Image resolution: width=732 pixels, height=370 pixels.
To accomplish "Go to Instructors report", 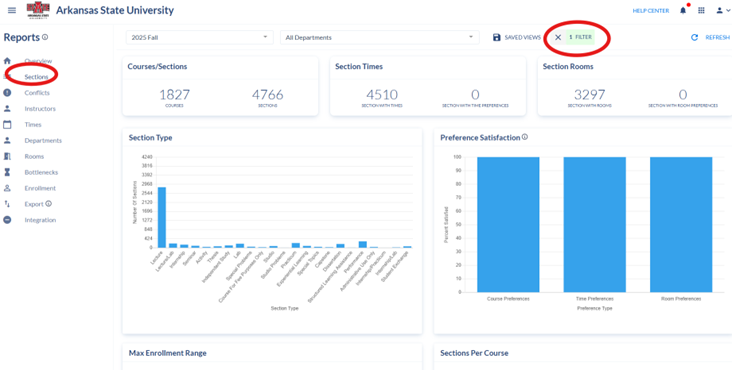I will 40,108.
